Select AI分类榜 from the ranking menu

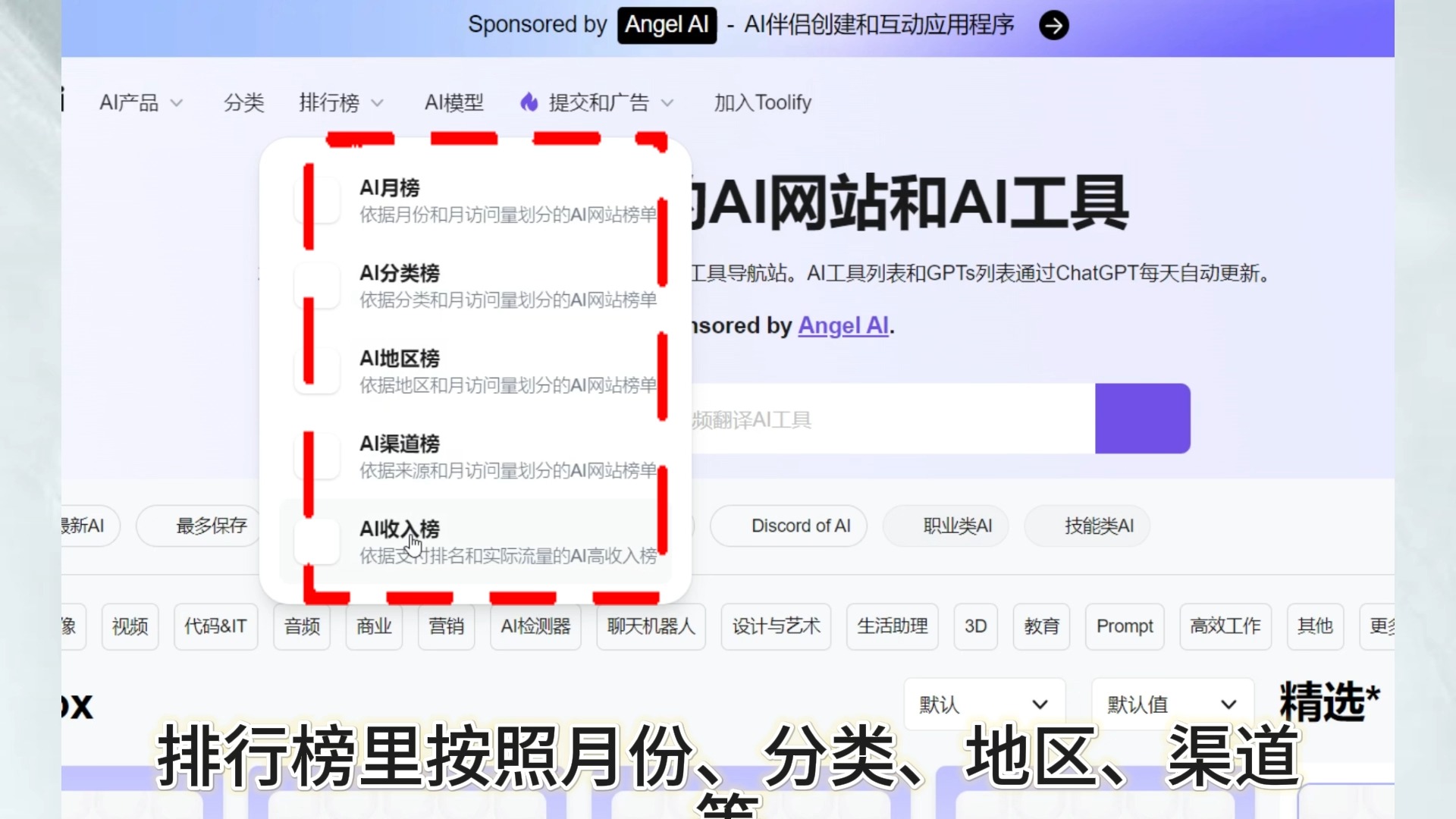click(x=475, y=286)
